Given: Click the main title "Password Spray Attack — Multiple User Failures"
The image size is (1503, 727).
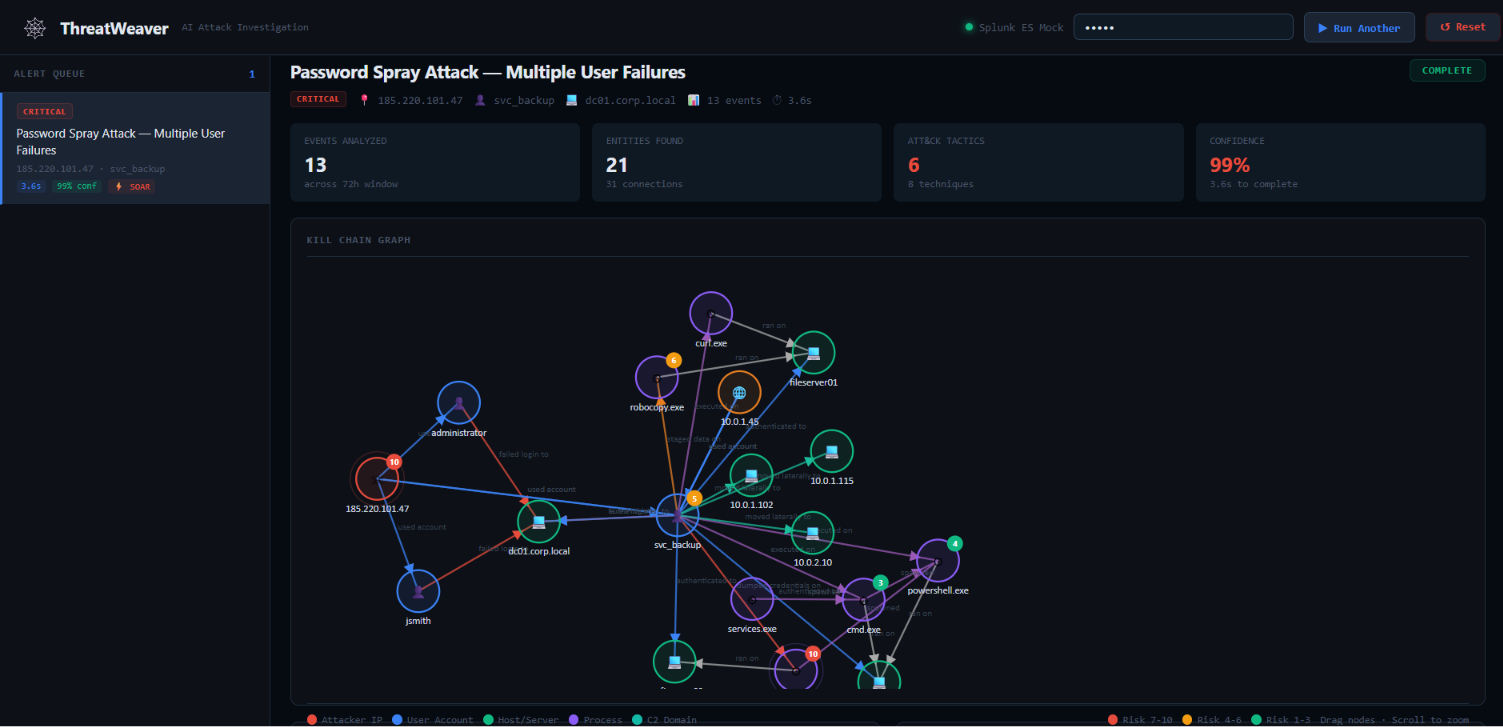Looking at the screenshot, I should pyautogui.click(x=488, y=72).
